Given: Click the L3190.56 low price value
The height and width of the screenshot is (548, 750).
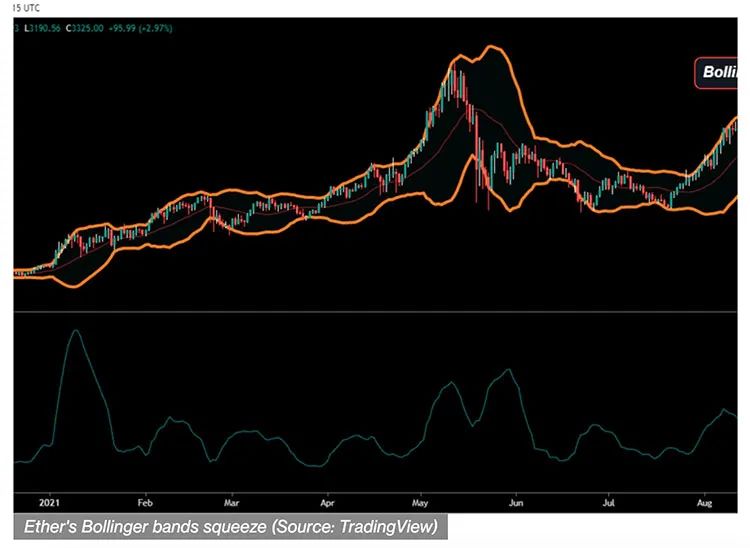Looking at the screenshot, I should pyautogui.click(x=43, y=28).
